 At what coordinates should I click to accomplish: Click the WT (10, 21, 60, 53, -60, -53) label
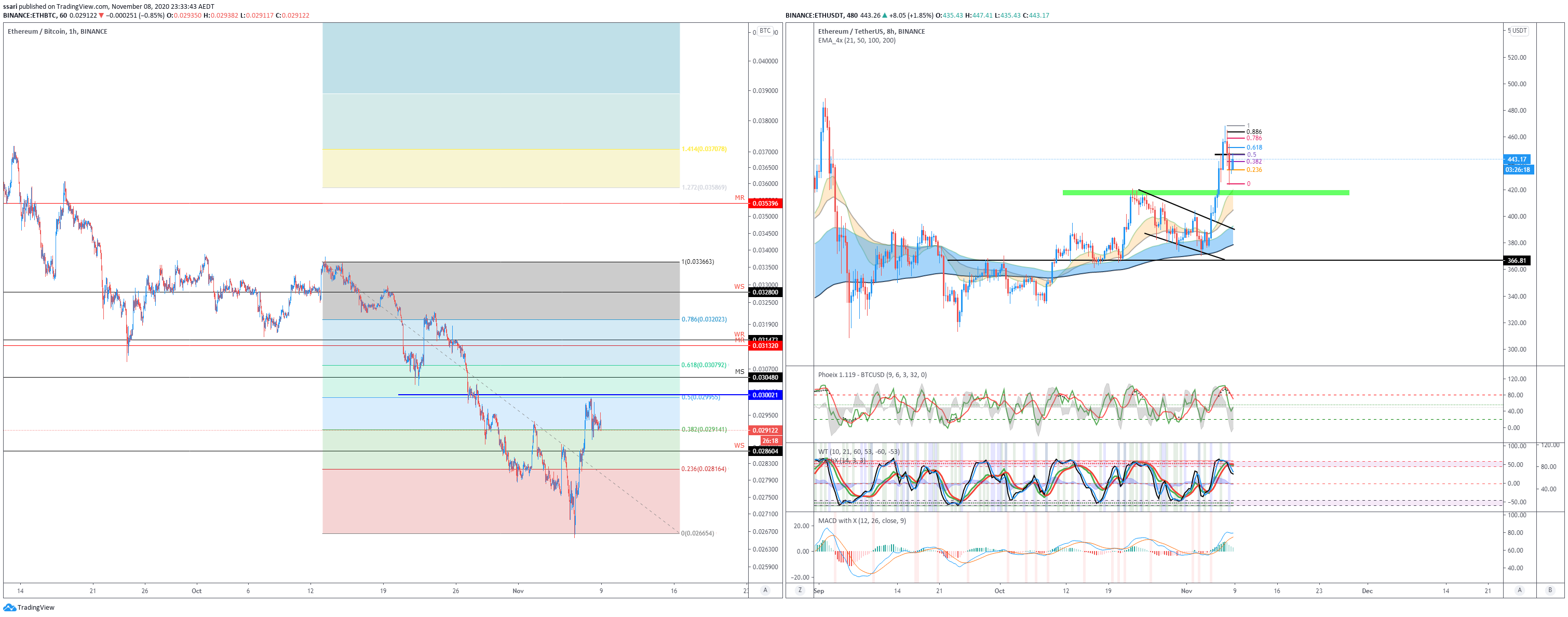[x=858, y=452]
